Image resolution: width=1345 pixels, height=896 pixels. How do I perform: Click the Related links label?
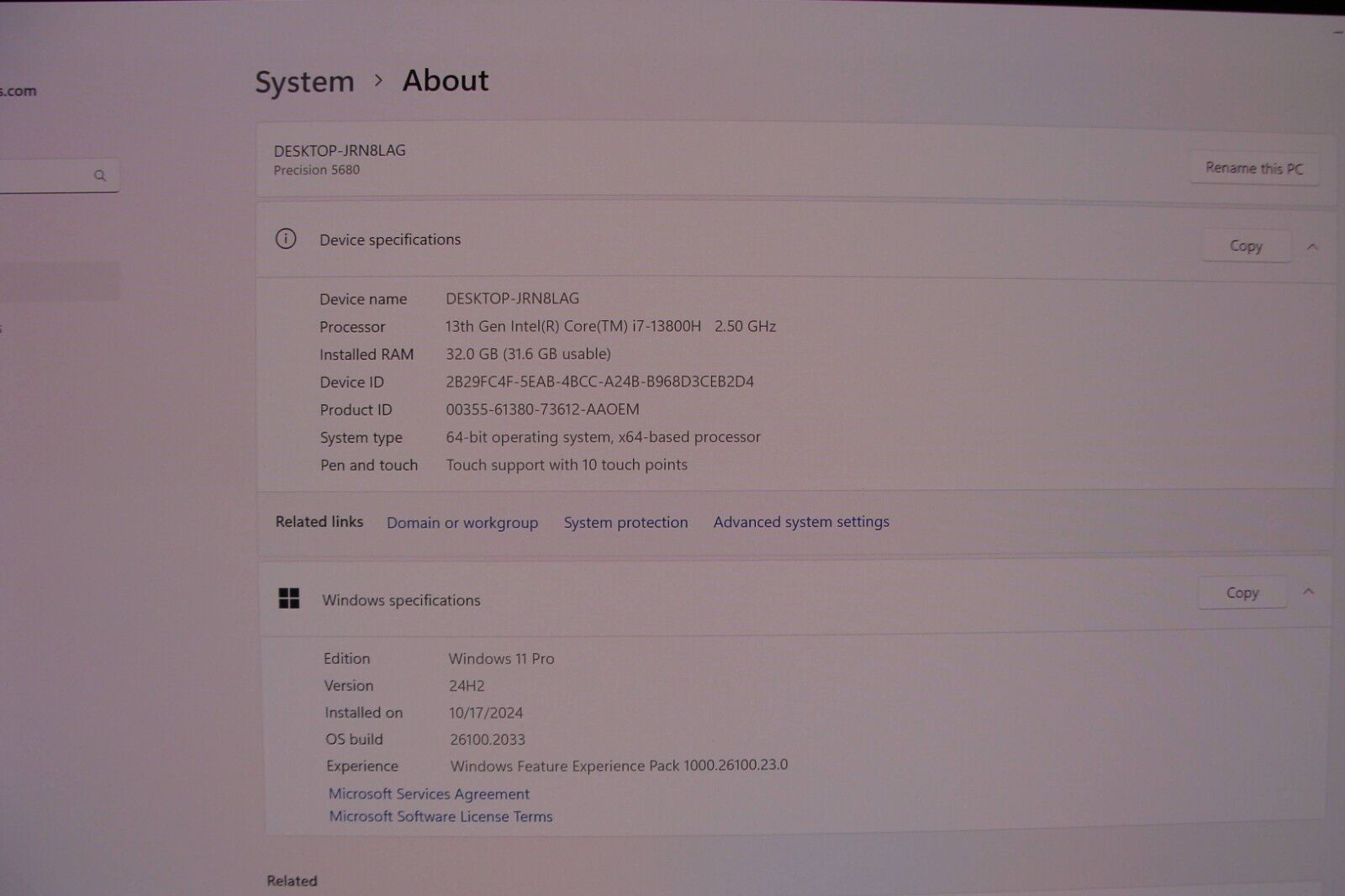tap(319, 522)
